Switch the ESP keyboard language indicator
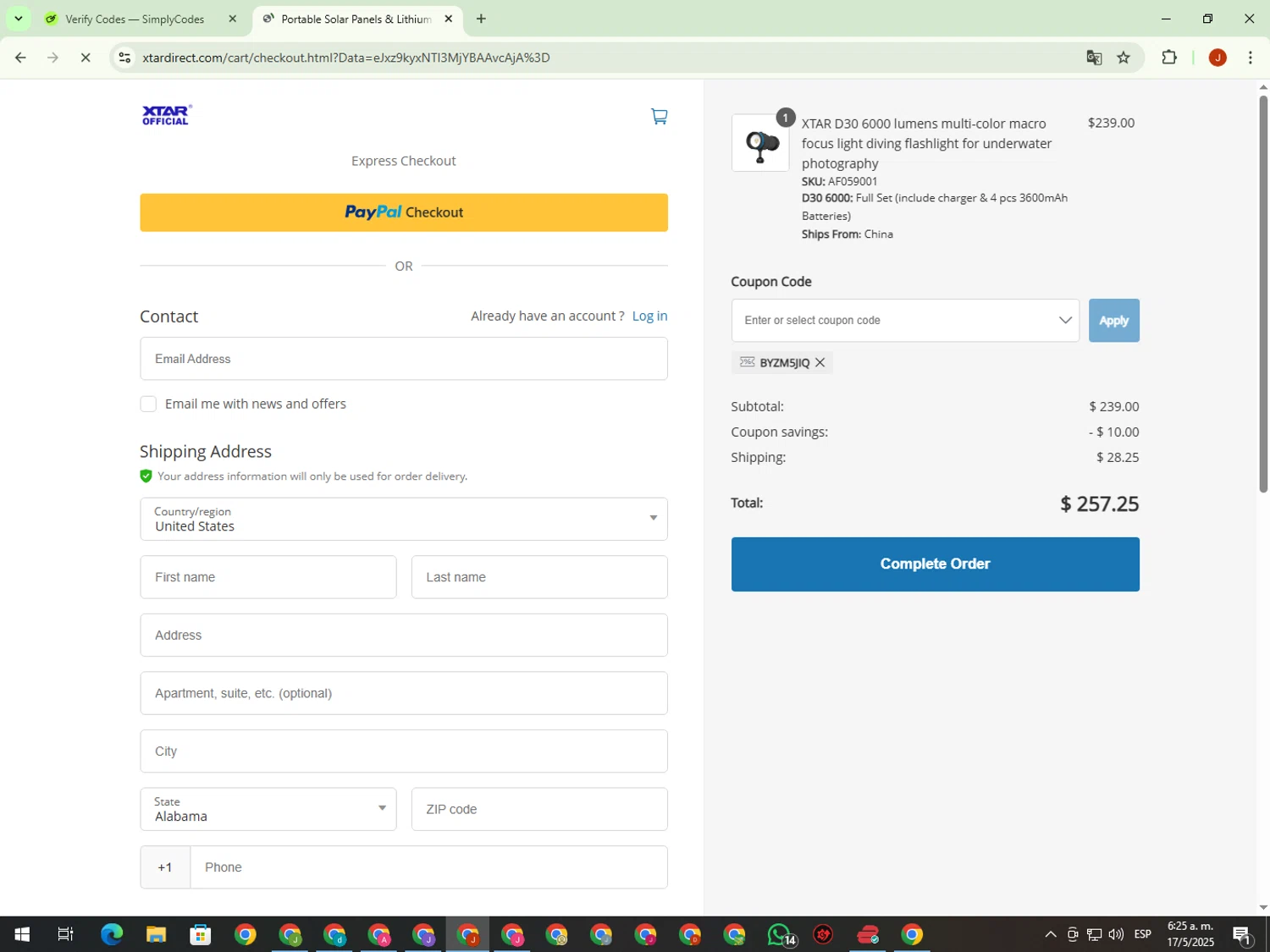This screenshot has height=952, width=1270. pyautogui.click(x=1142, y=934)
